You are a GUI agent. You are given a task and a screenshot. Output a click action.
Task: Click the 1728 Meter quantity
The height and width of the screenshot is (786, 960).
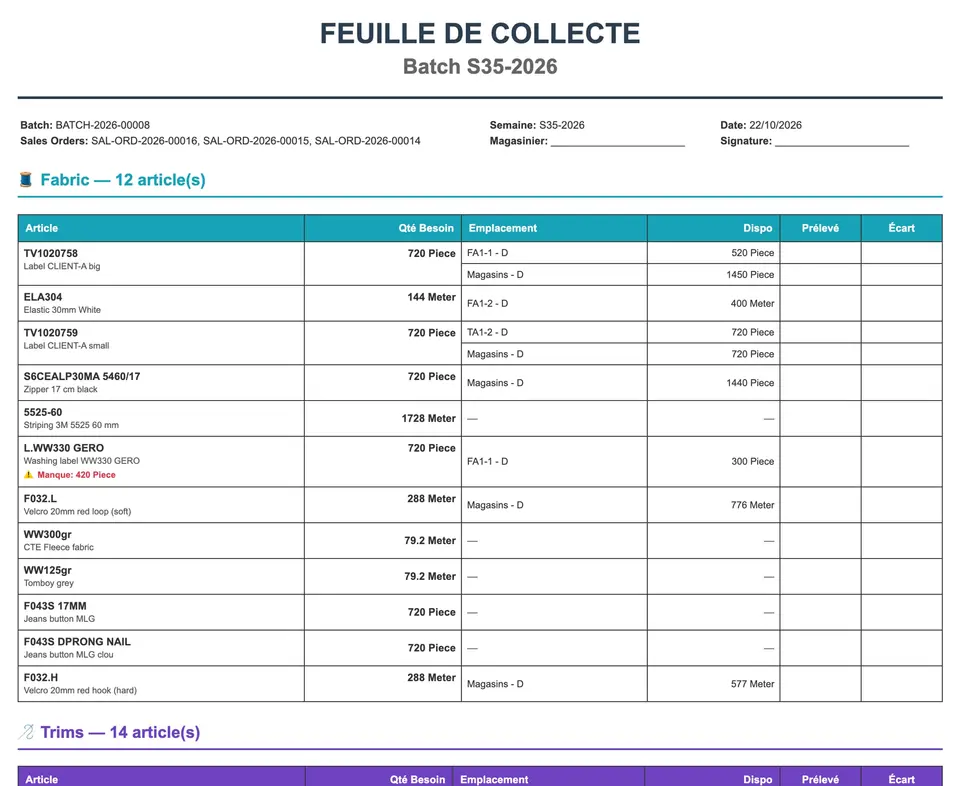[429, 419]
